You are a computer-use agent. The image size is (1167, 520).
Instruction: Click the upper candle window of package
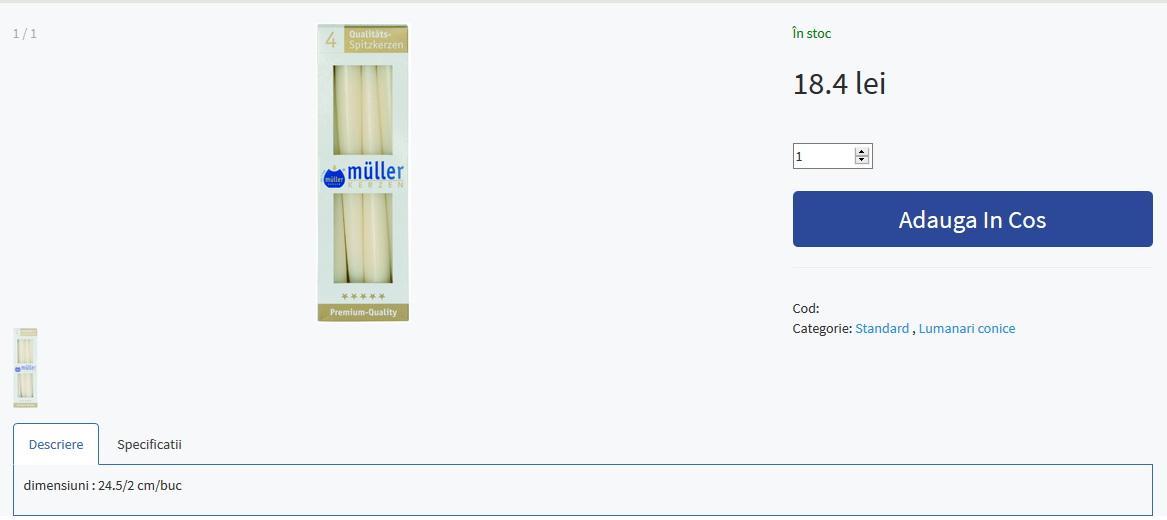click(x=363, y=110)
